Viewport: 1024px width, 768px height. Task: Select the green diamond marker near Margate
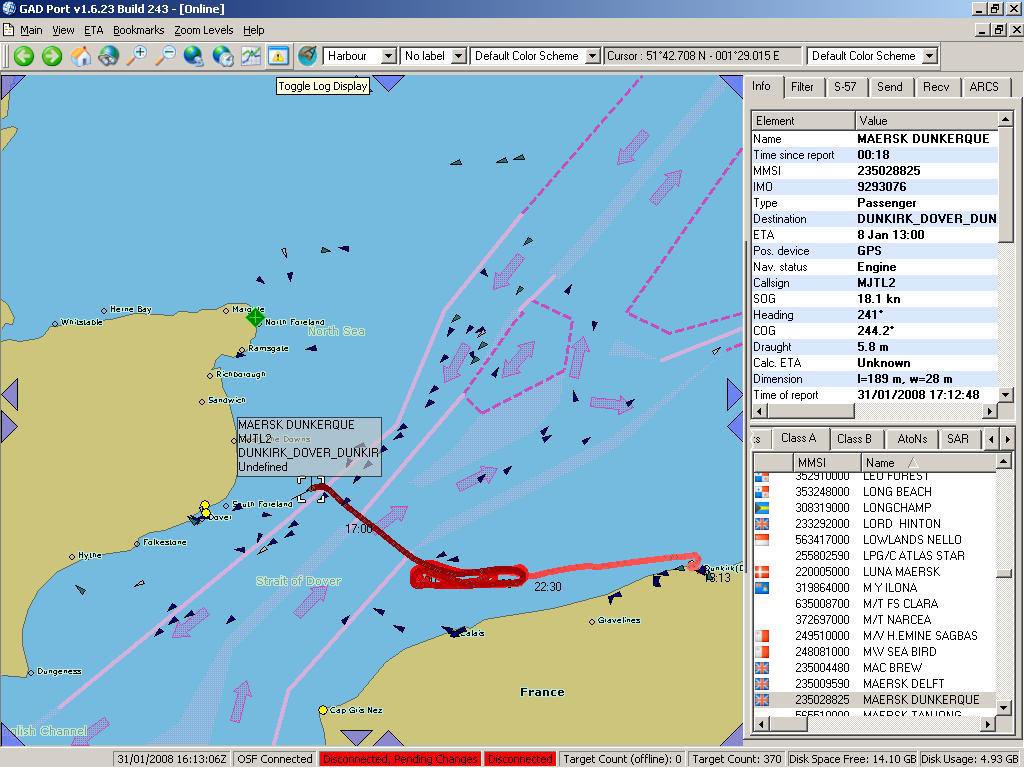pos(255,318)
